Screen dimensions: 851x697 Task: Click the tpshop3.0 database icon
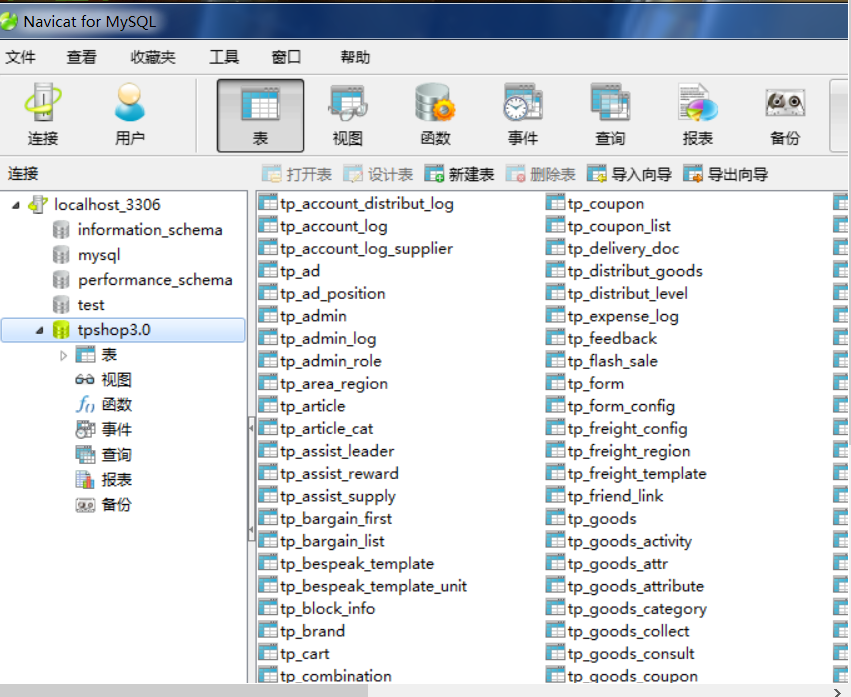pos(61,330)
